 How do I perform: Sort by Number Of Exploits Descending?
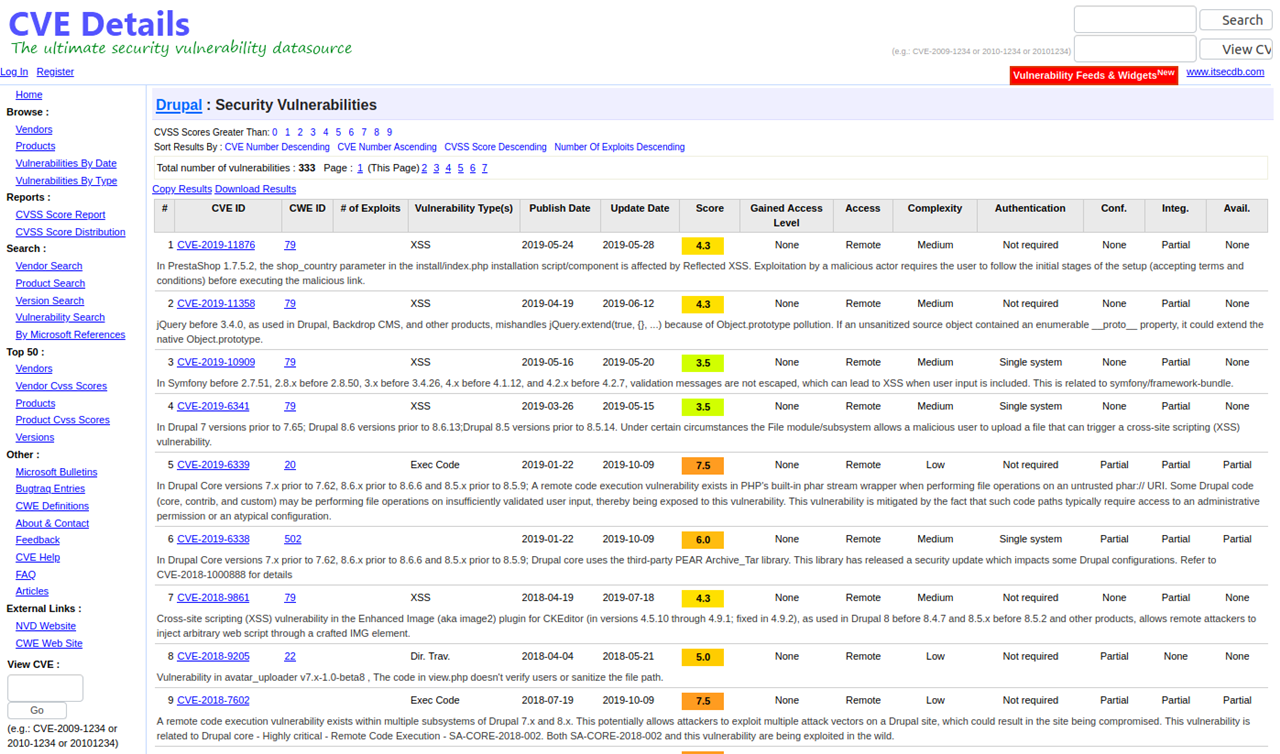pyautogui.click(x=620, y=147)
